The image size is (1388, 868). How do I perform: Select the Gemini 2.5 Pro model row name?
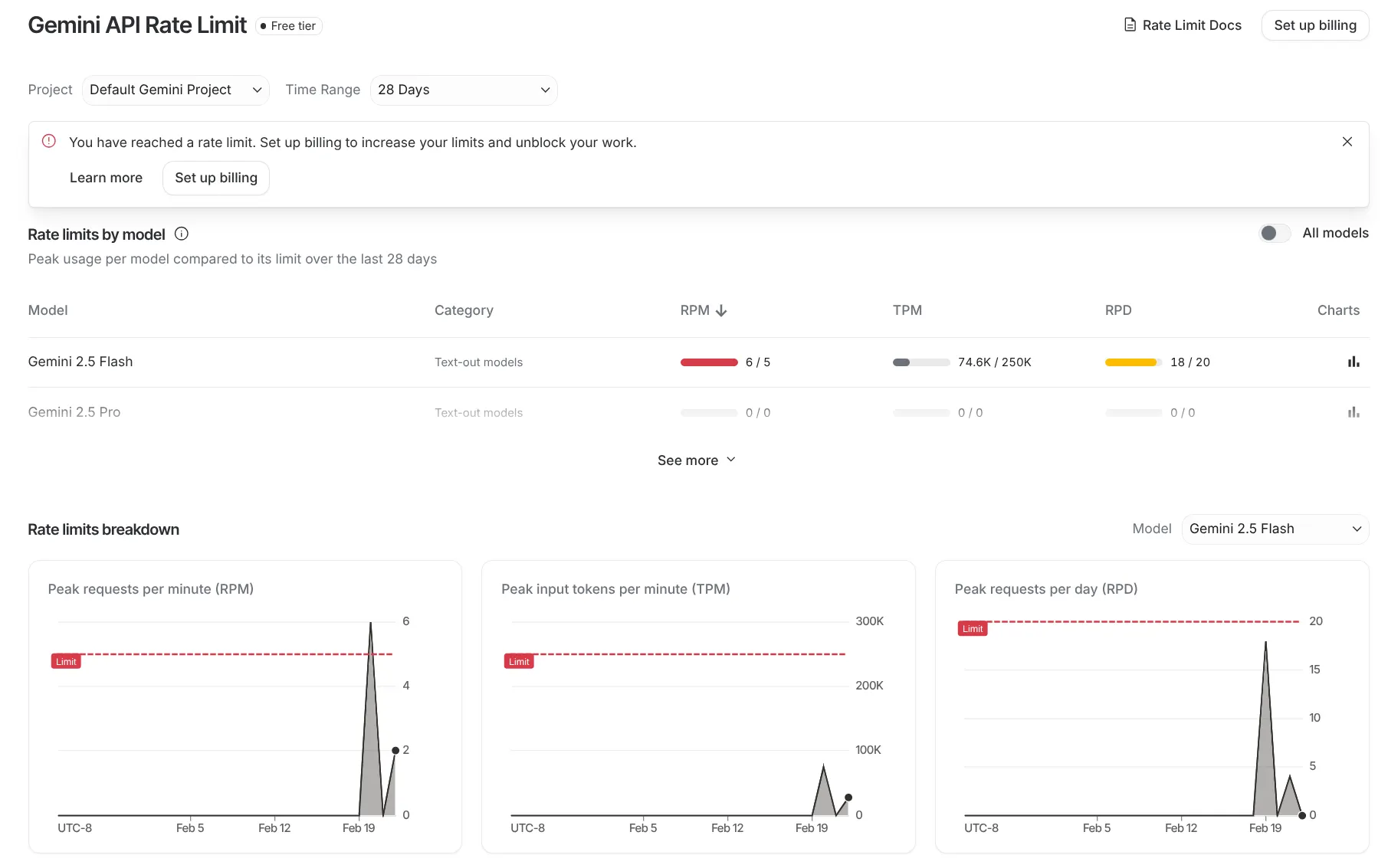74,412
